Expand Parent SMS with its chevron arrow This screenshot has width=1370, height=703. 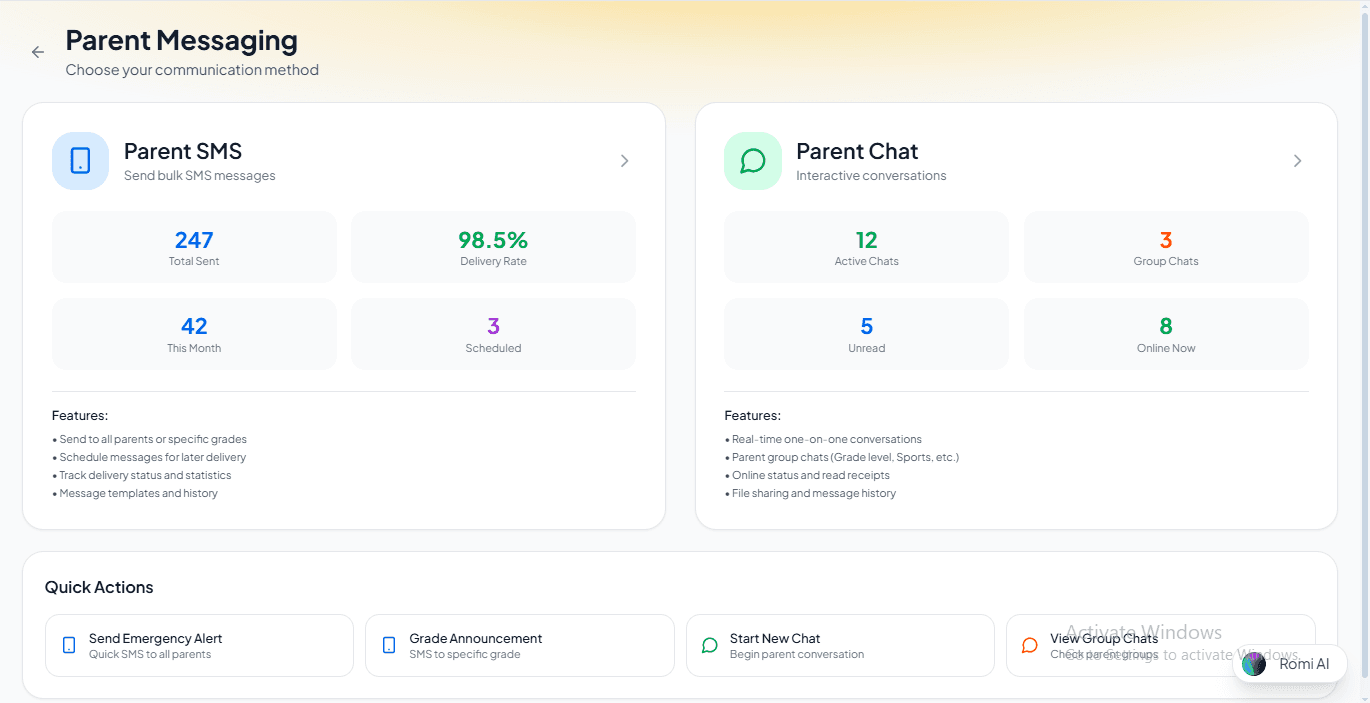tap(625, 161)
